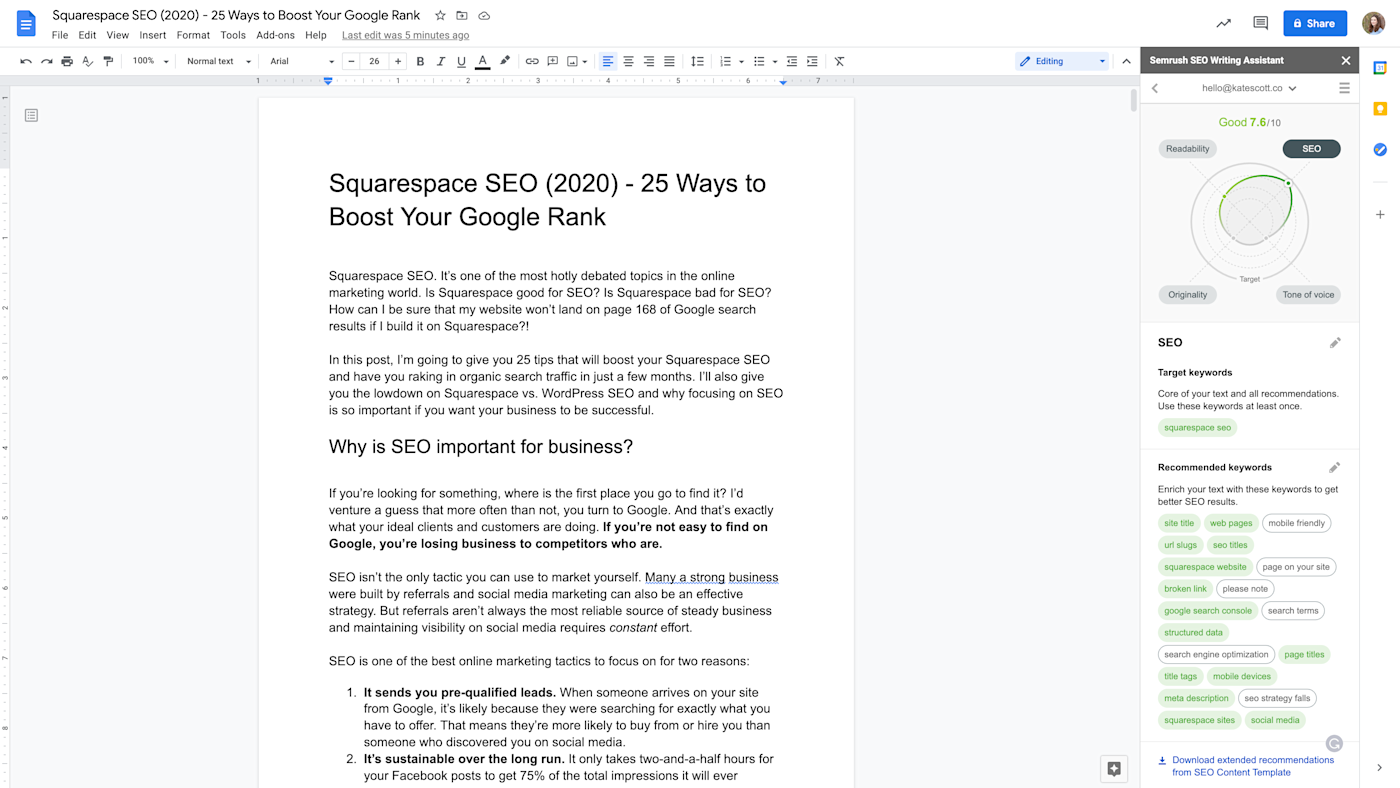Open the Add-ons menu
This screenshot has height=788, width=1400.
point(275,35)
